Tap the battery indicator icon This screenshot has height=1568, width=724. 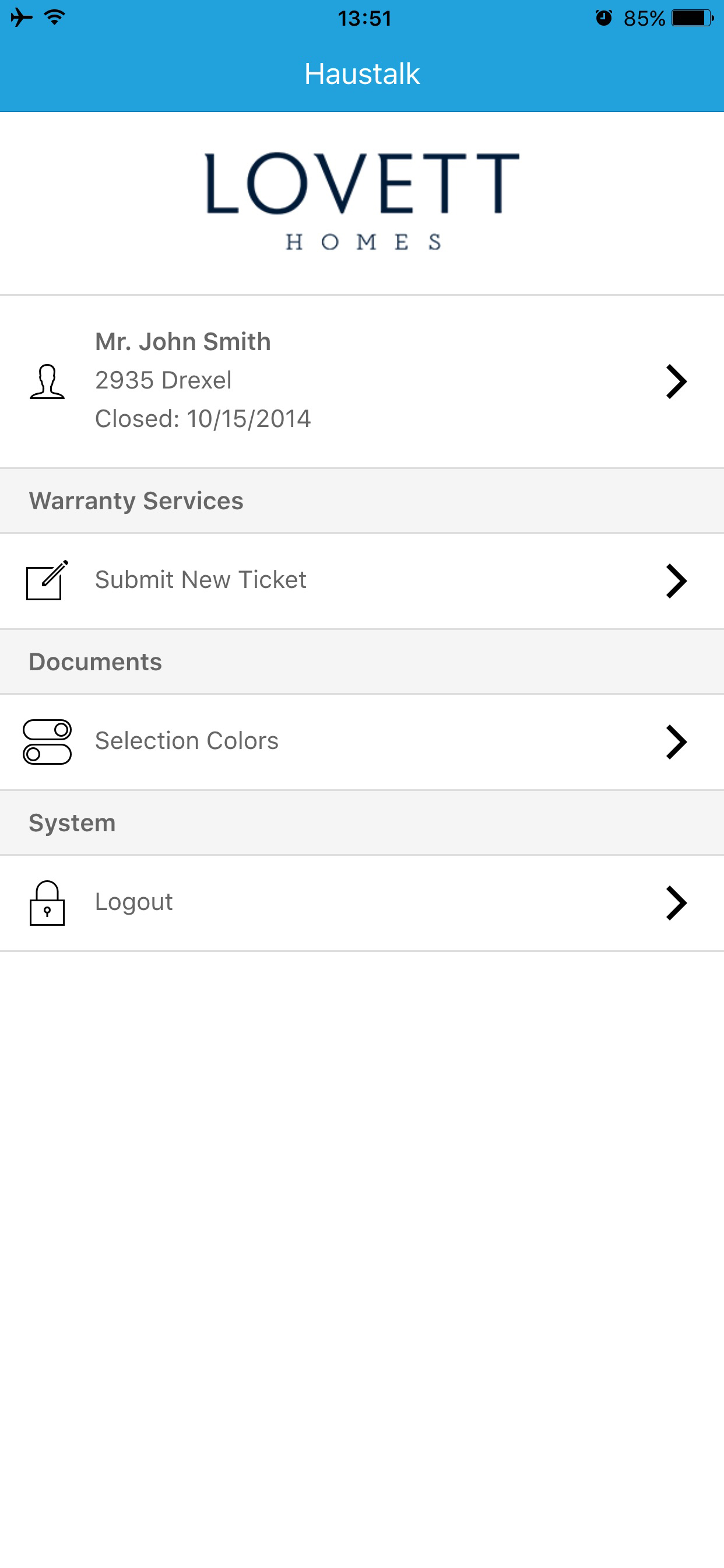point(693,17)
